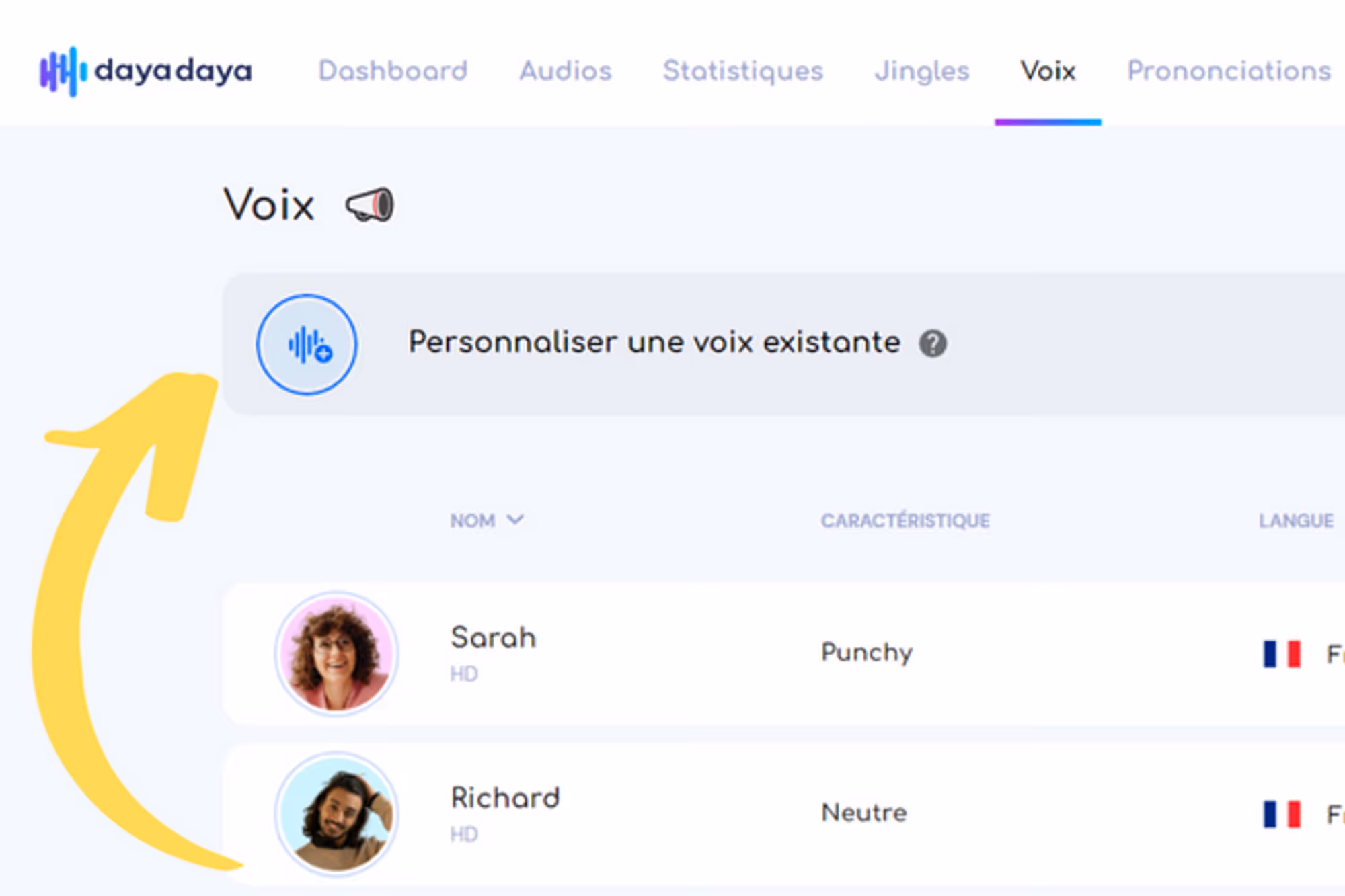1345x896 pixels.
Task: Open the CARACTÉRISTIQUE column header
Action: (907, 520)
